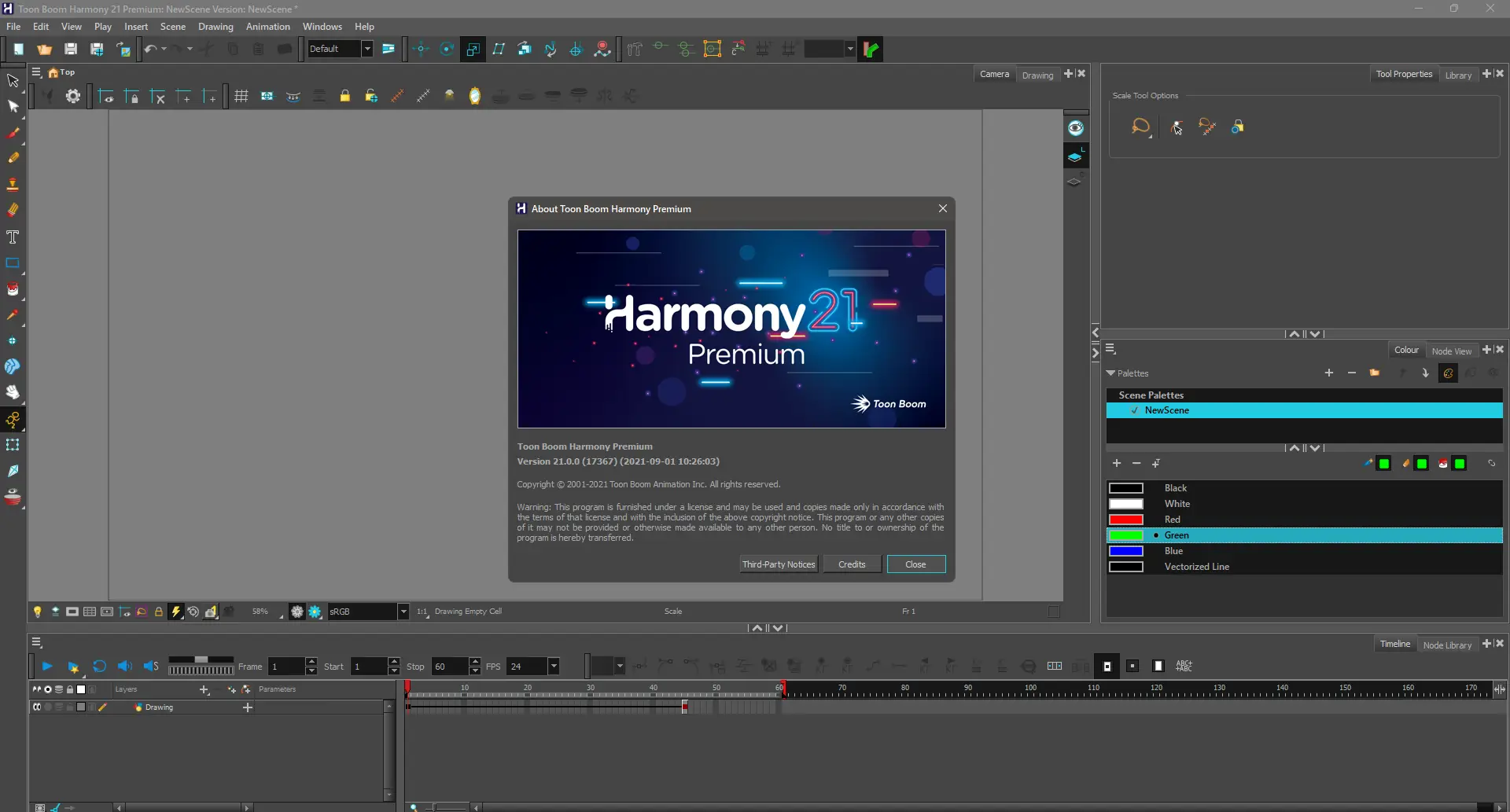Select the Eraser tool
Screen dimensions: 1510x812
(x=13, y=210)
